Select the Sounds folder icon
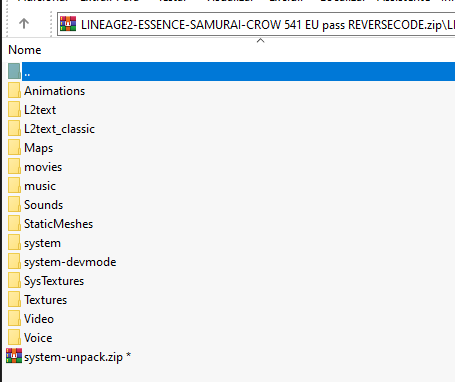 click(x=14, y=205)
